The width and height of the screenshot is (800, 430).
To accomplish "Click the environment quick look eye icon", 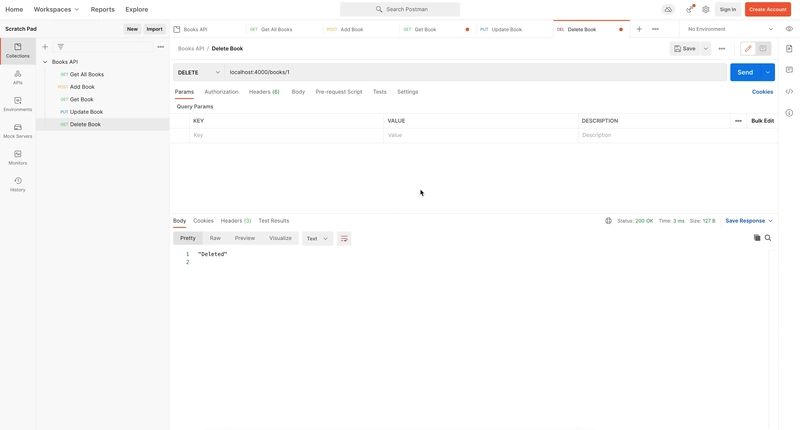I will tap(789, 29).
